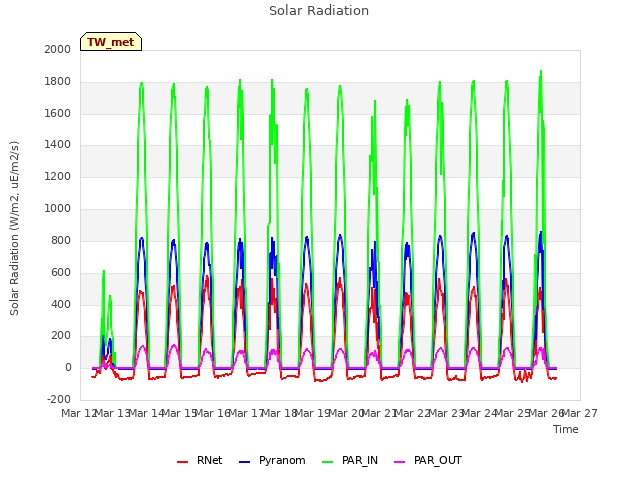Click the y-axis label Solar Radiation (W/m2, uE/m2/s)
The height and width of the screenshot is (480, 640).
pyautogui.click(x=14, y=228)
